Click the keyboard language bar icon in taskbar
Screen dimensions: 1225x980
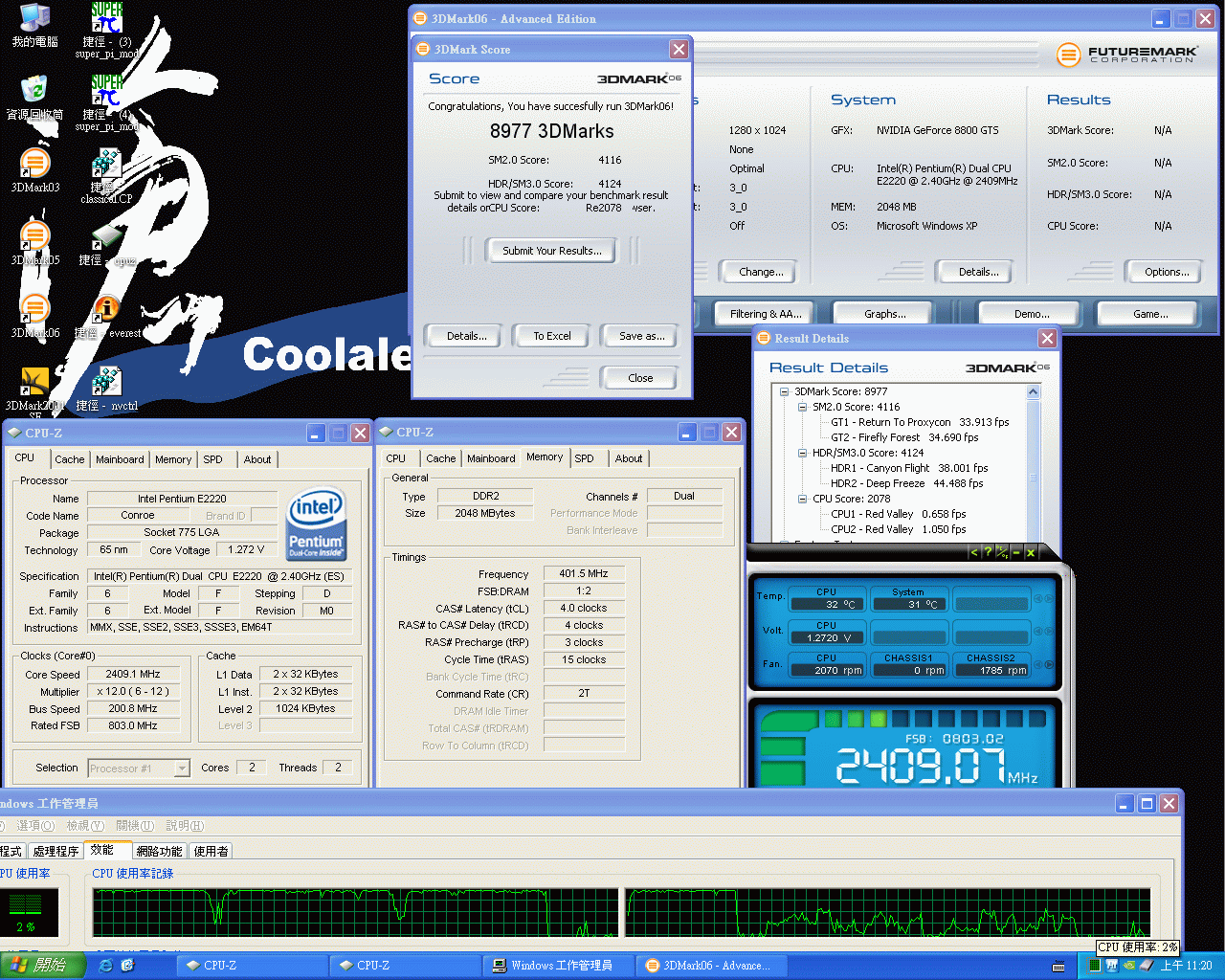1058,967
